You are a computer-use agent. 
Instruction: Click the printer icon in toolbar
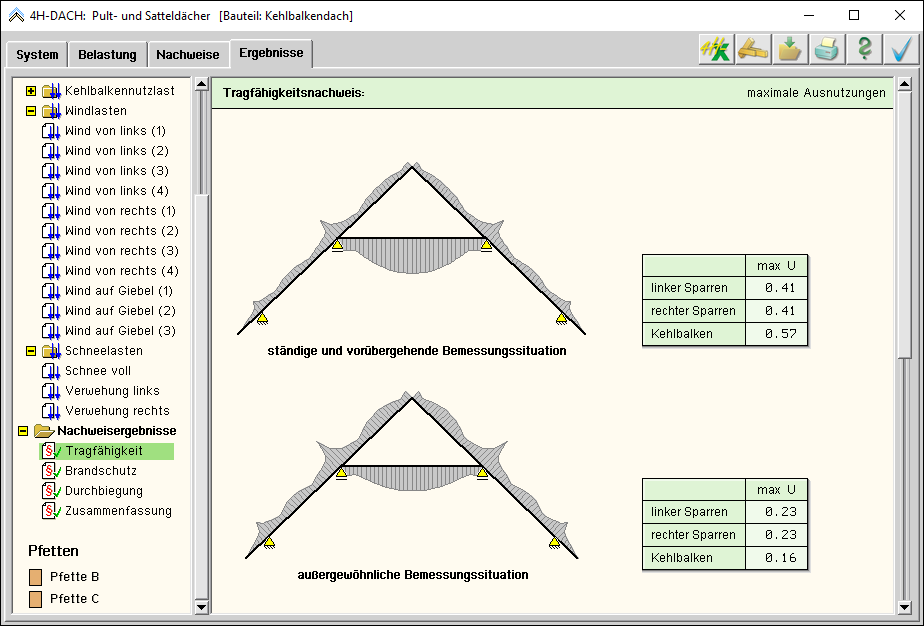point(826,50)
